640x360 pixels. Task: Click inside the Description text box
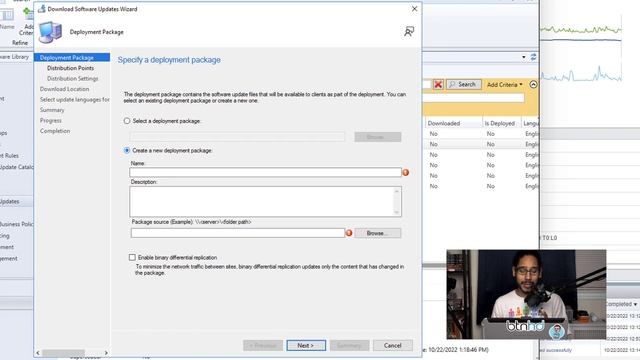[x=262, y=201]
